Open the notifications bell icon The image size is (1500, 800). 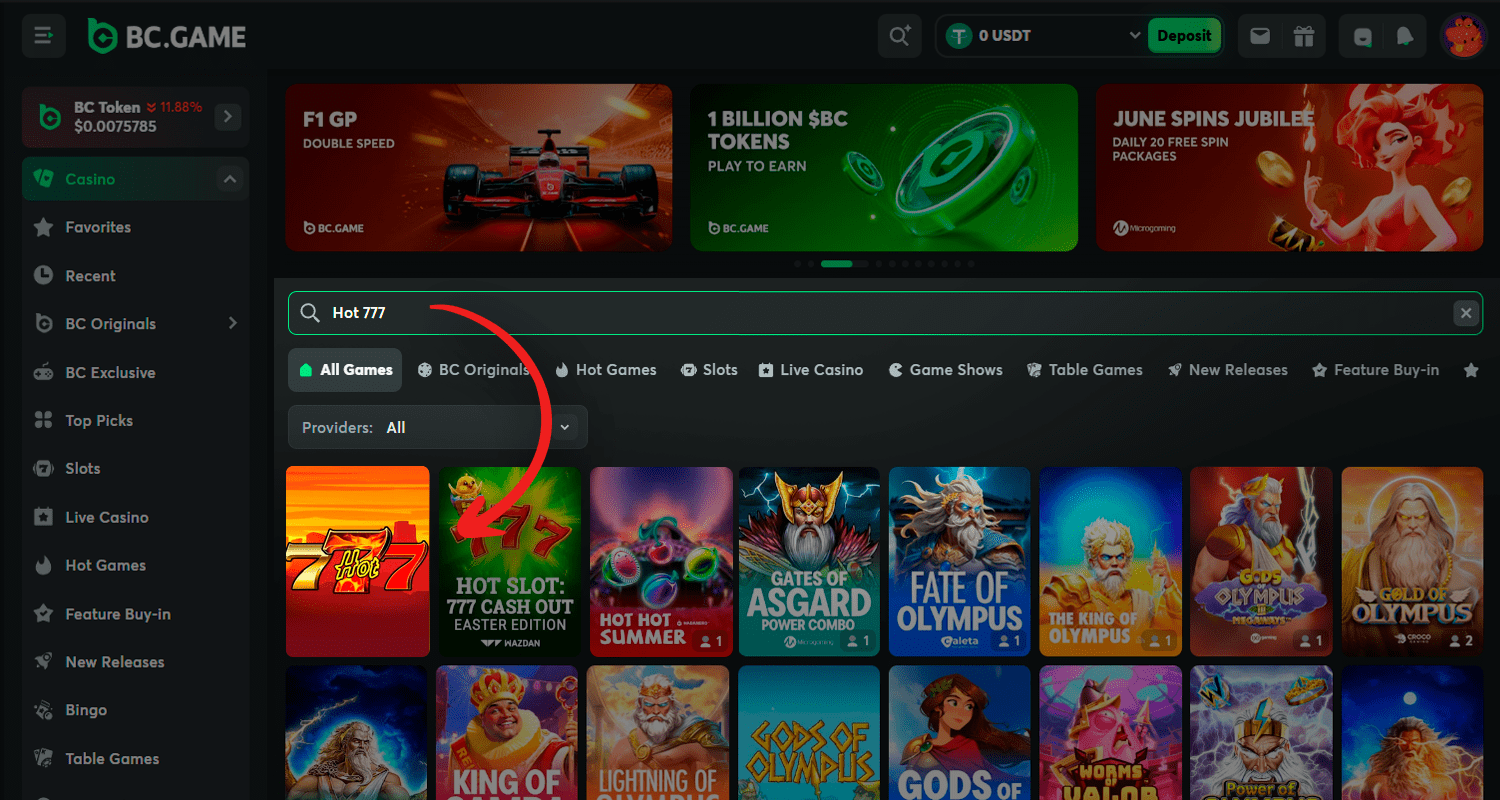coord(1405,36)
